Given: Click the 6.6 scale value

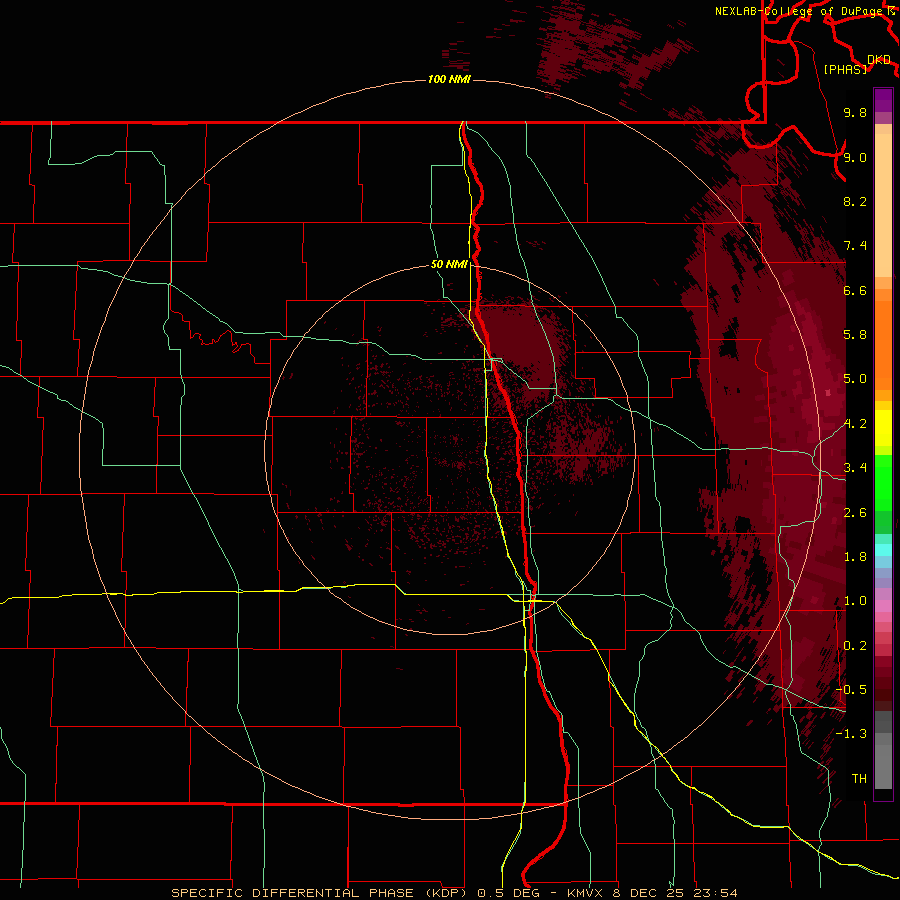Looking at the screenshot, I should (855, 290).
